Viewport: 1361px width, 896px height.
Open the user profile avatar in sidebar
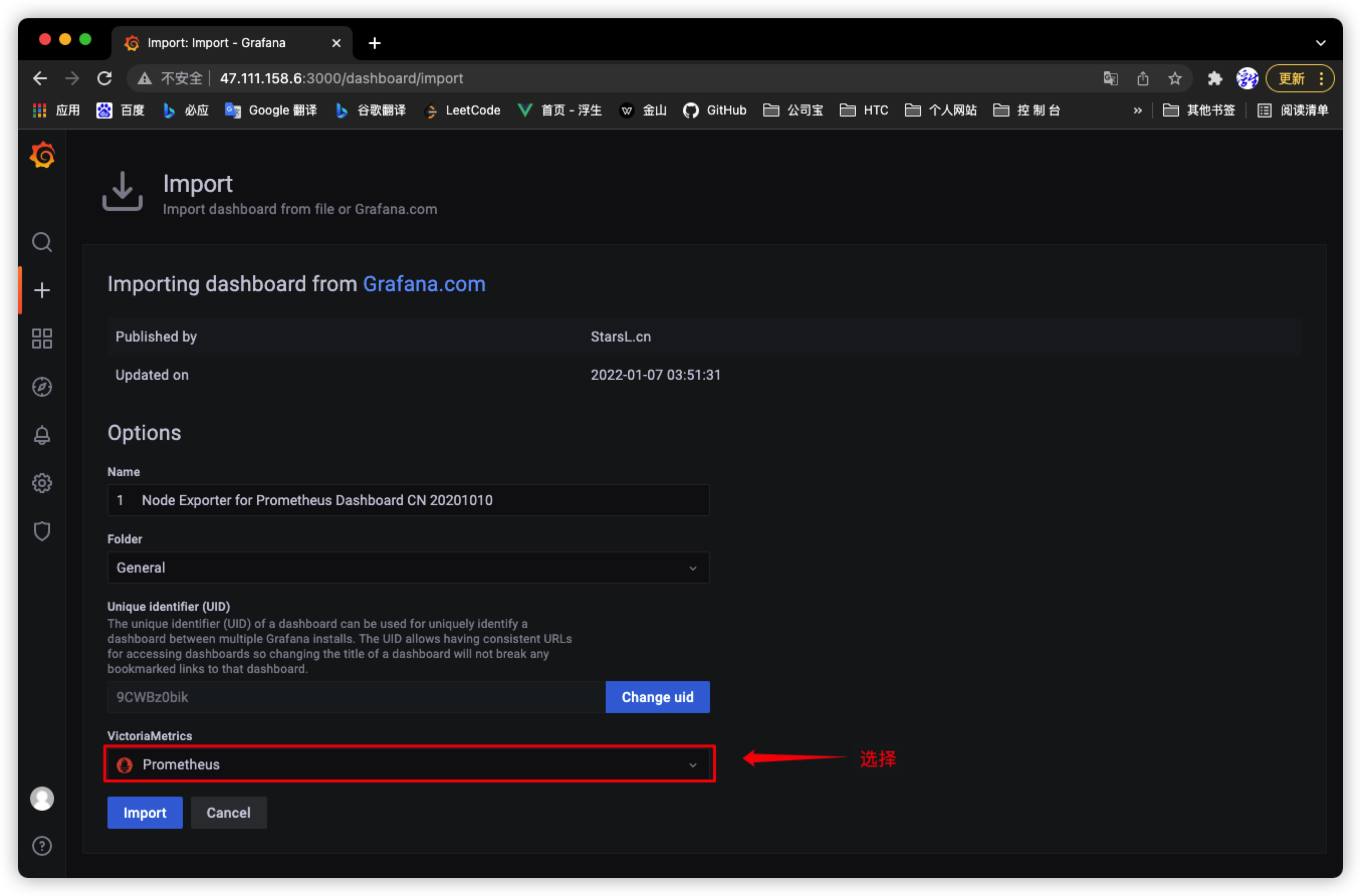(x=42, y=798)
